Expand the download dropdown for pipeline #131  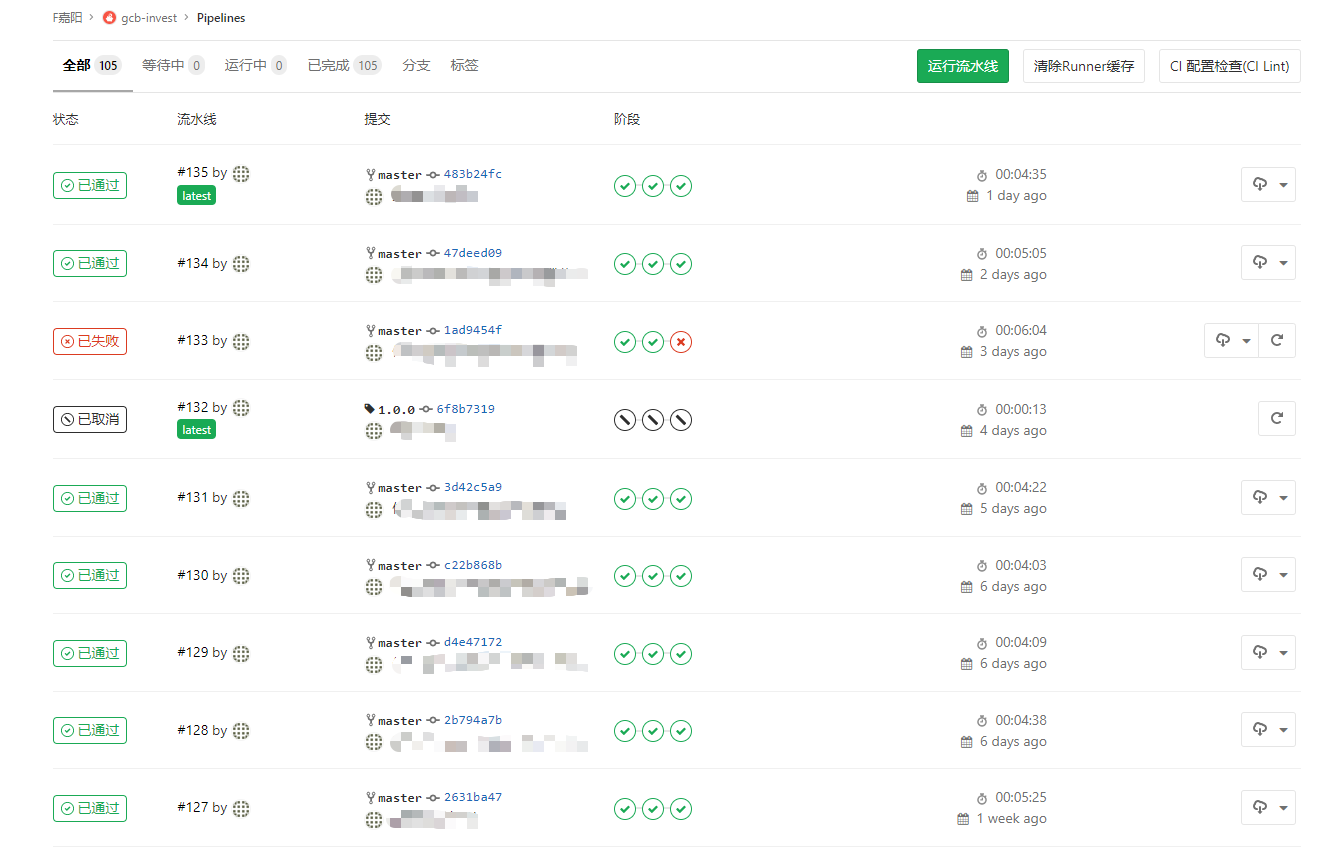[x=1268, y=498]
